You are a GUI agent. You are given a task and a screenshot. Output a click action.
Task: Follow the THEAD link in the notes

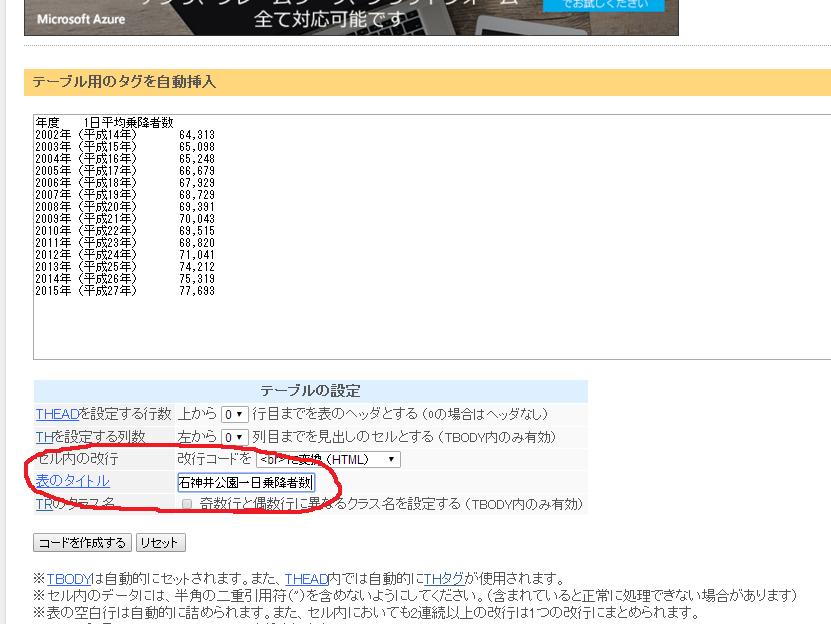(306, 578)
